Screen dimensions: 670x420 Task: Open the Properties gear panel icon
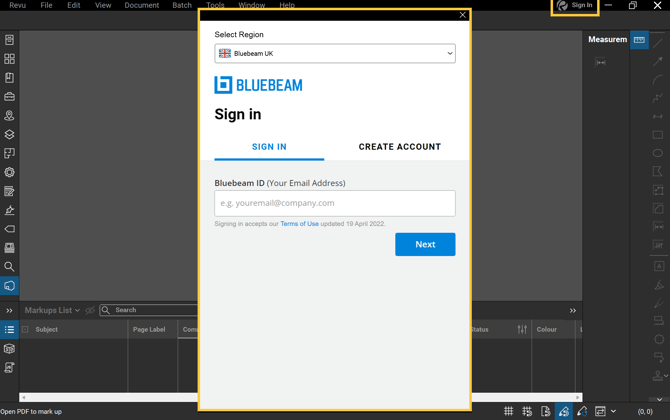(x=9, y=172)
